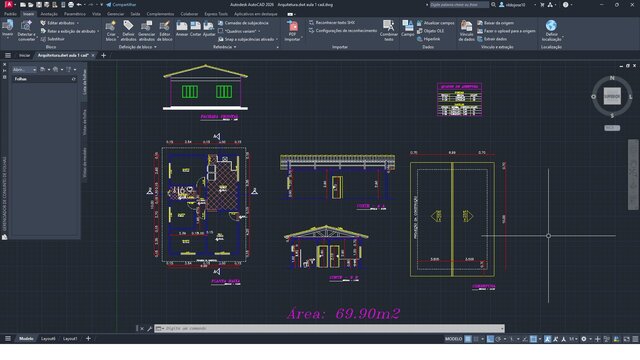Click the Objeto OLE tool
640x360 pixels.
coord(430,31)
